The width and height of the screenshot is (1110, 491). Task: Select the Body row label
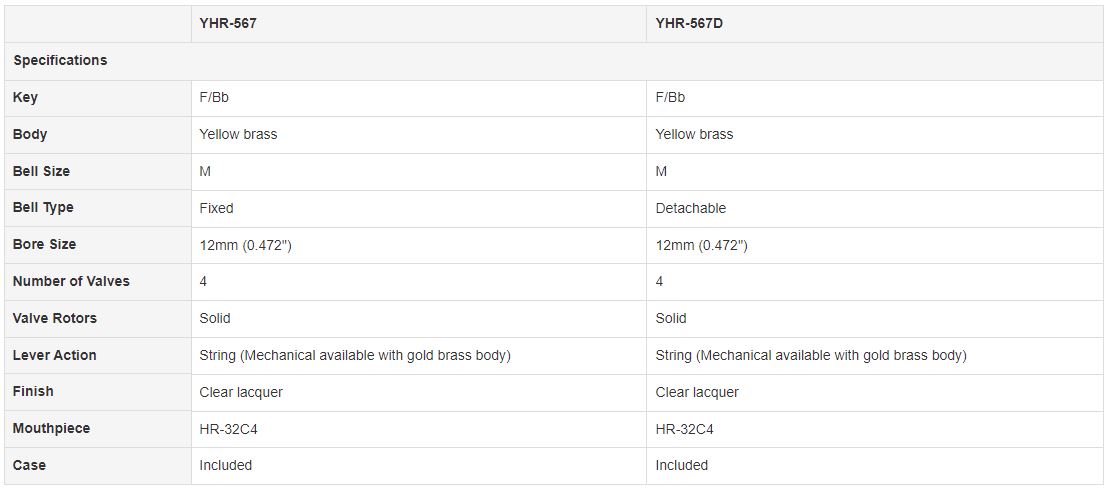[30, 134]
